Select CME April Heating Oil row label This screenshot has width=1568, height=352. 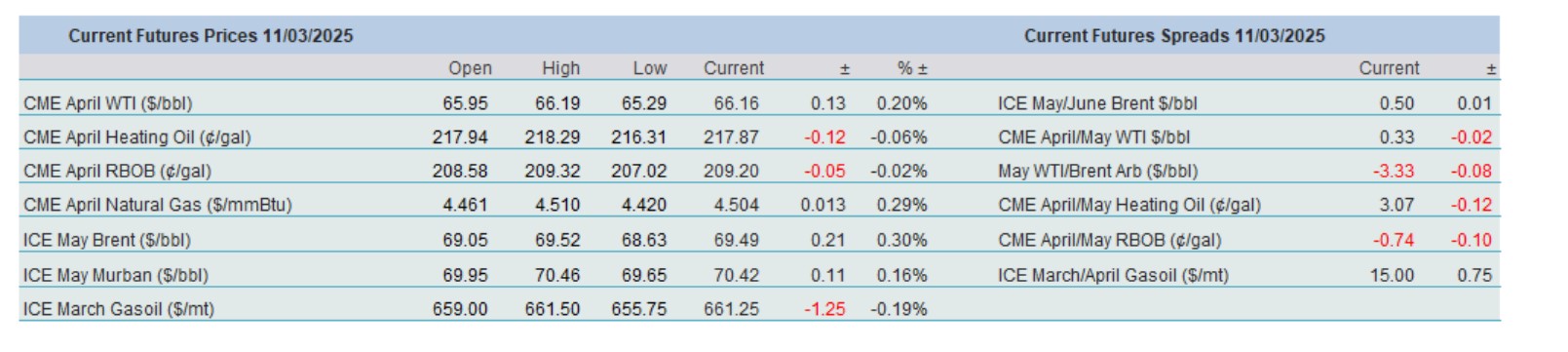(137, 137)
